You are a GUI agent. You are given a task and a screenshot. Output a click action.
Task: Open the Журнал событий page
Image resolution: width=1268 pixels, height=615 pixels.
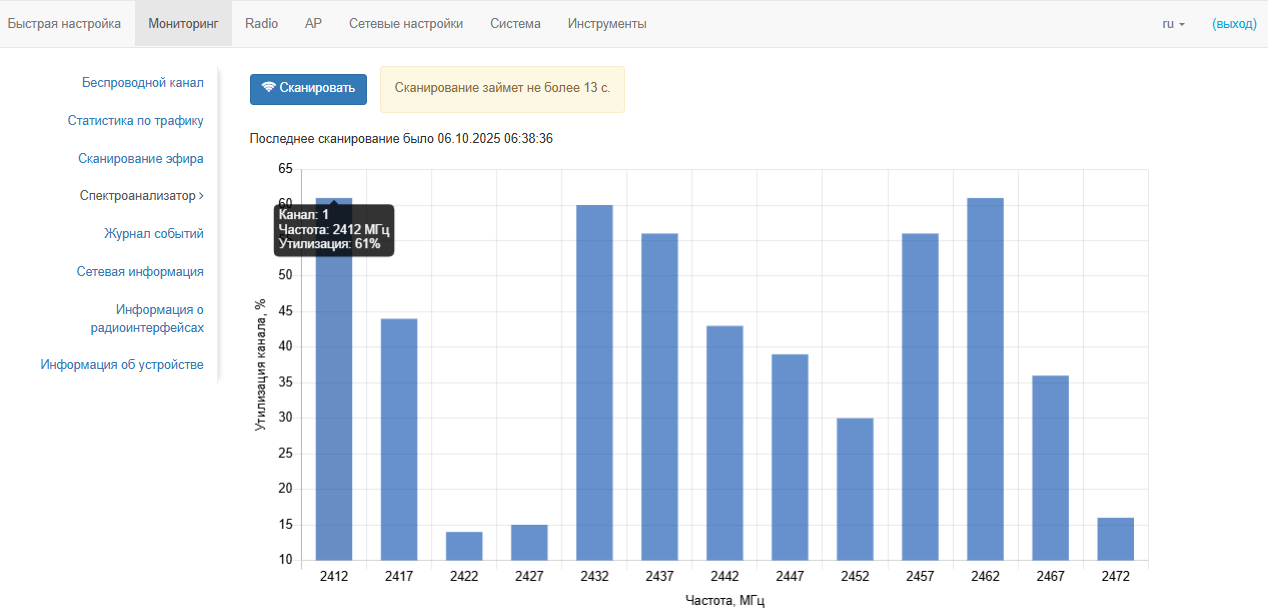coord(153,234)
